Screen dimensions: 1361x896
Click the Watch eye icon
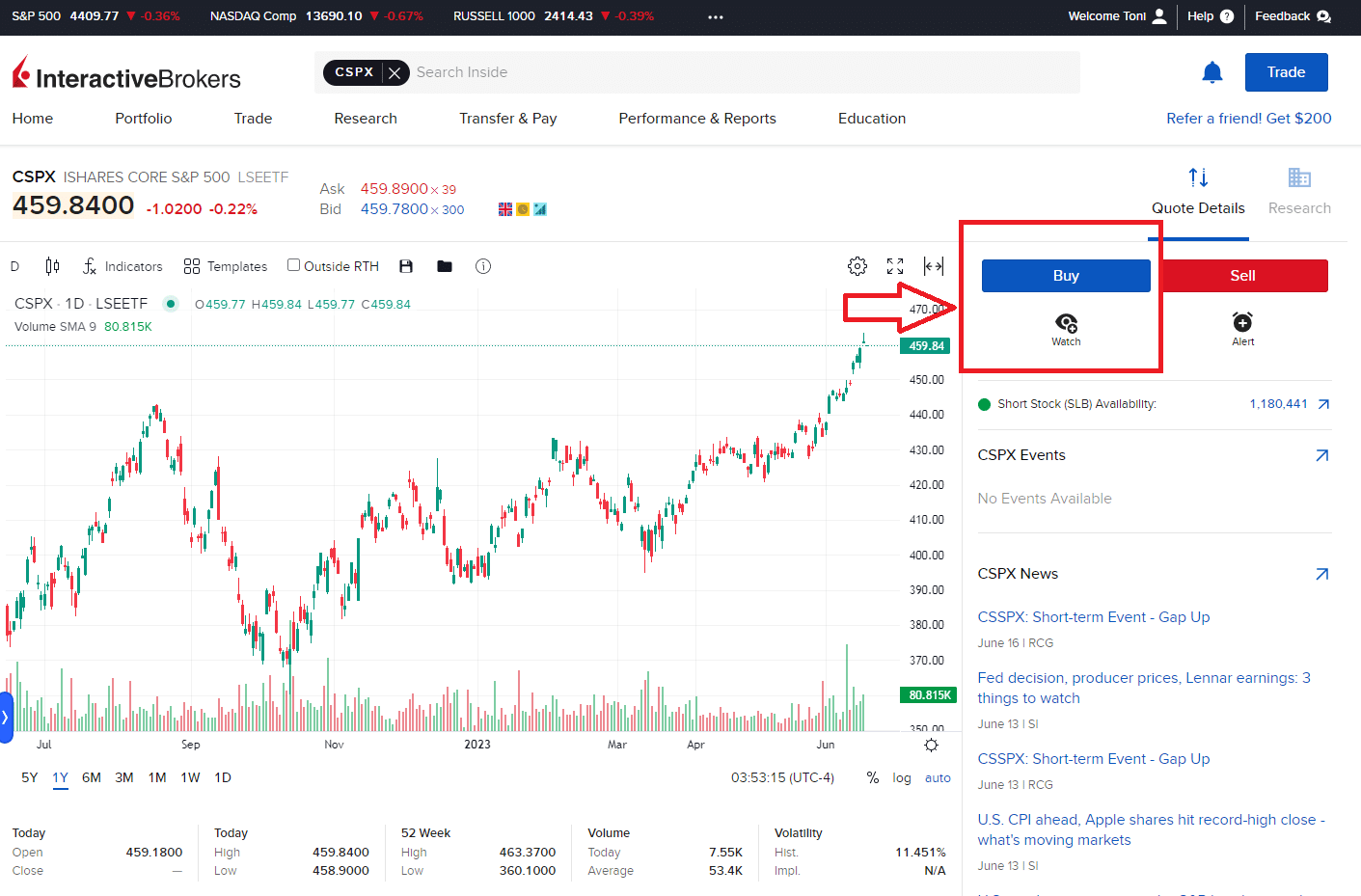tap(1066, 323)
